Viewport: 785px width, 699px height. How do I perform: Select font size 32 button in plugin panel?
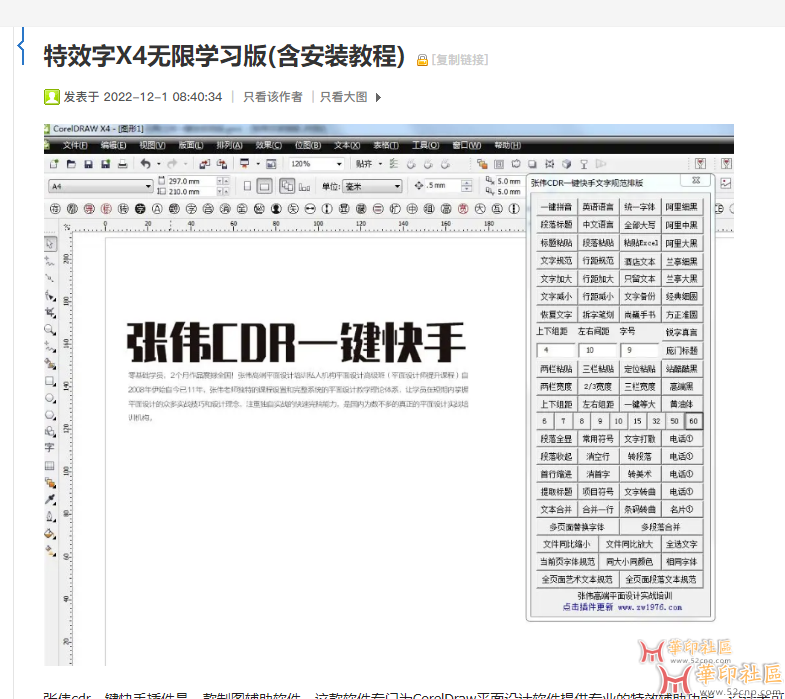656,421
